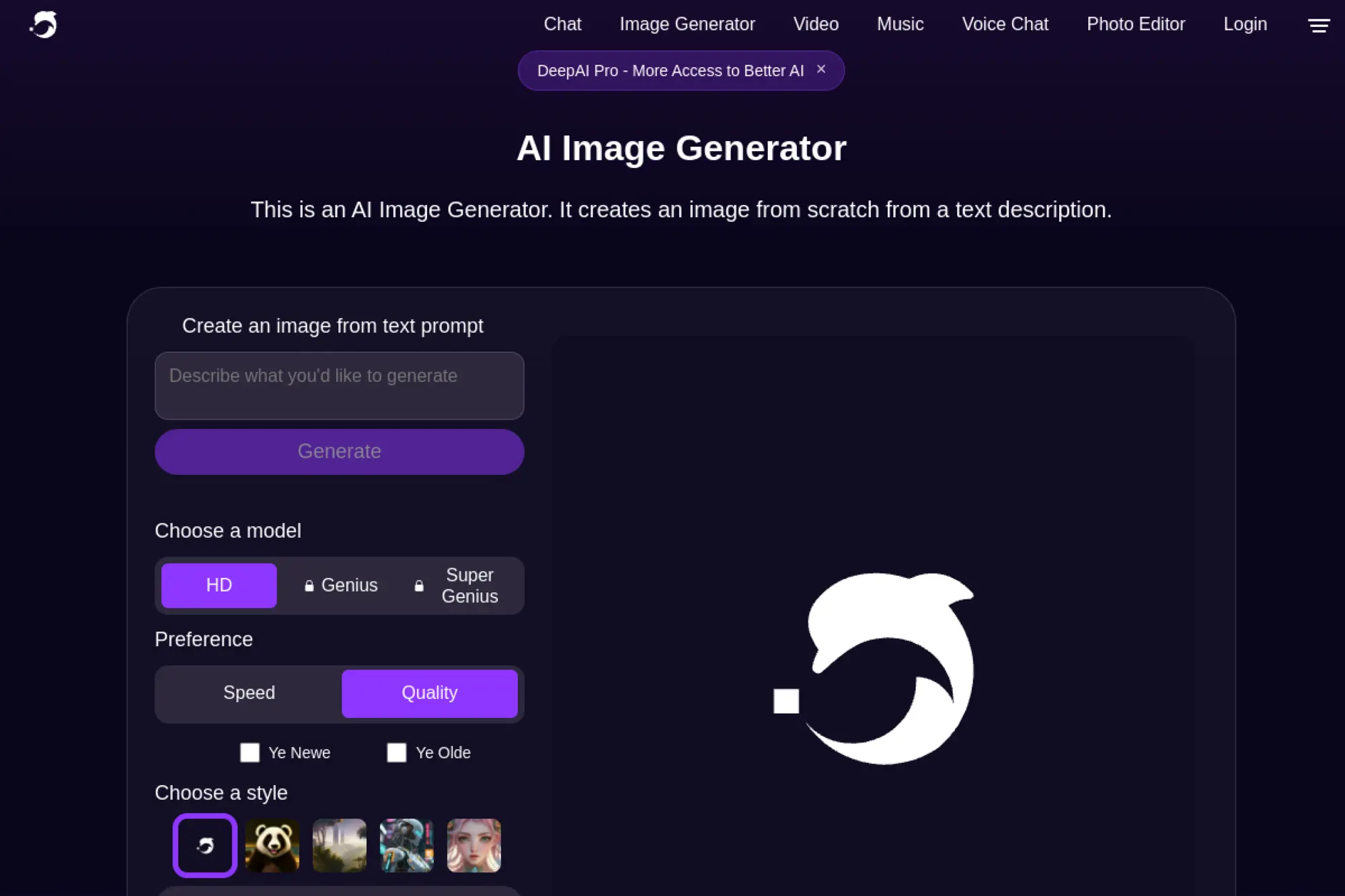This screenshot has width=1345, height=896.
Task: Click the DeepAI dolphin logo
Action: pyautogui.click(x=43, y=24)
